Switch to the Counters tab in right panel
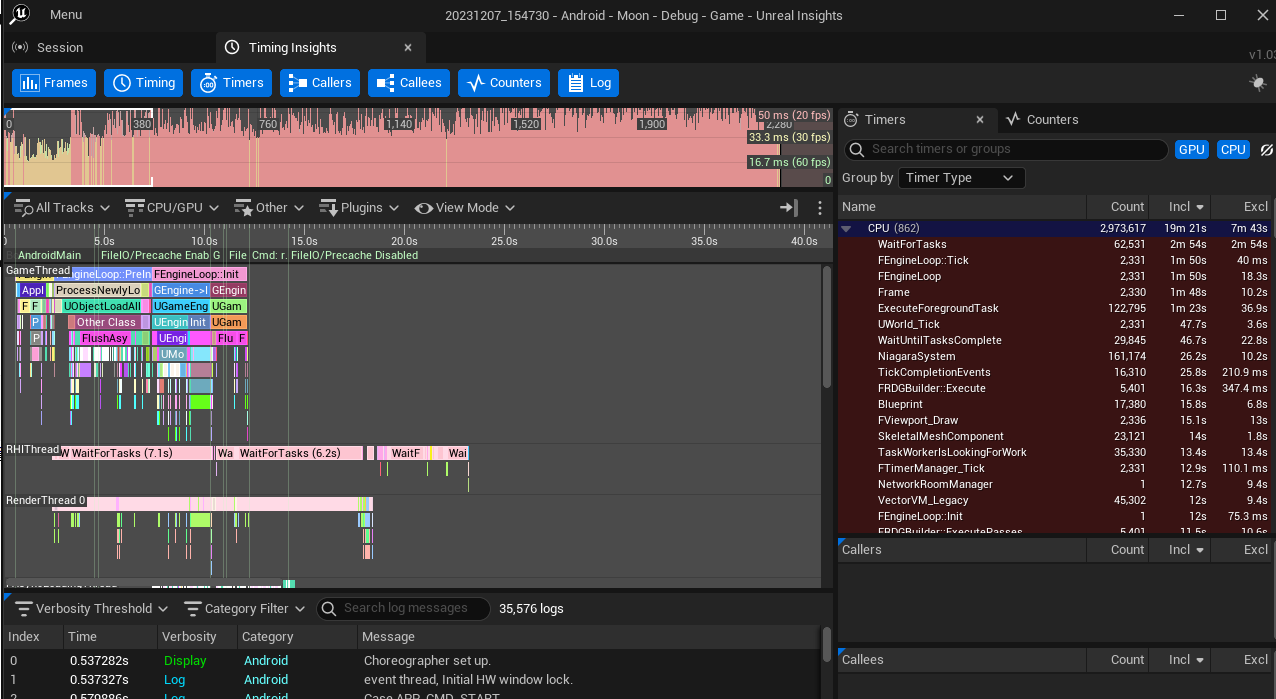The width and height of the screenshot is (1276, 699). click(x=1042, y=119)
